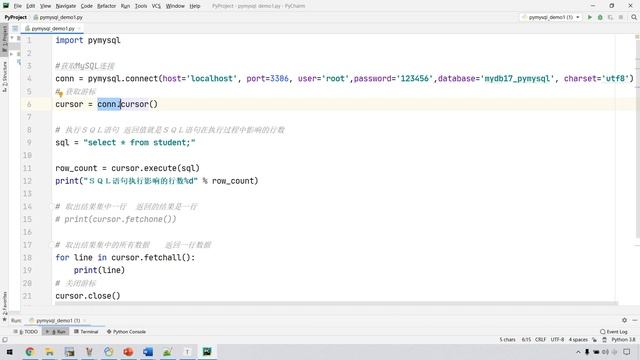The image size is (640, 360).
Task: Open Python 3.8 interpreter selector
Action: pyautogui.click(x=623, y=340)
